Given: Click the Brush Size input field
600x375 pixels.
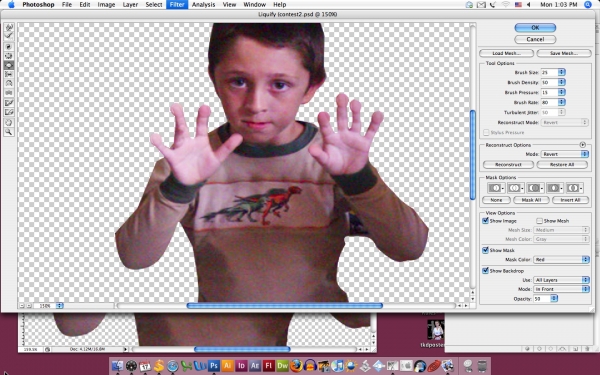Looking at the screenshot, I should [x=549, y=72].
